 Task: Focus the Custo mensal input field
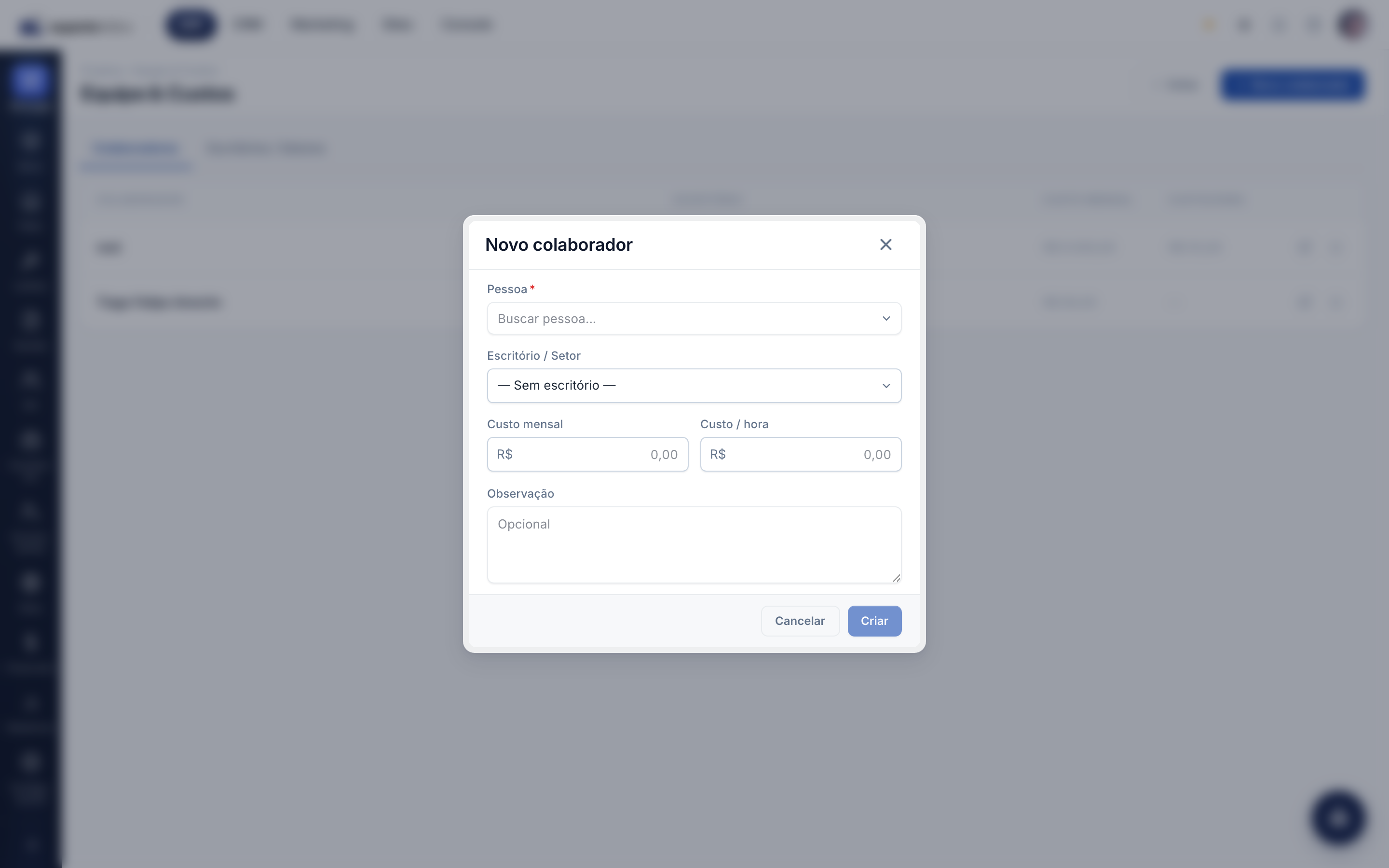click(x=587, y=454)
